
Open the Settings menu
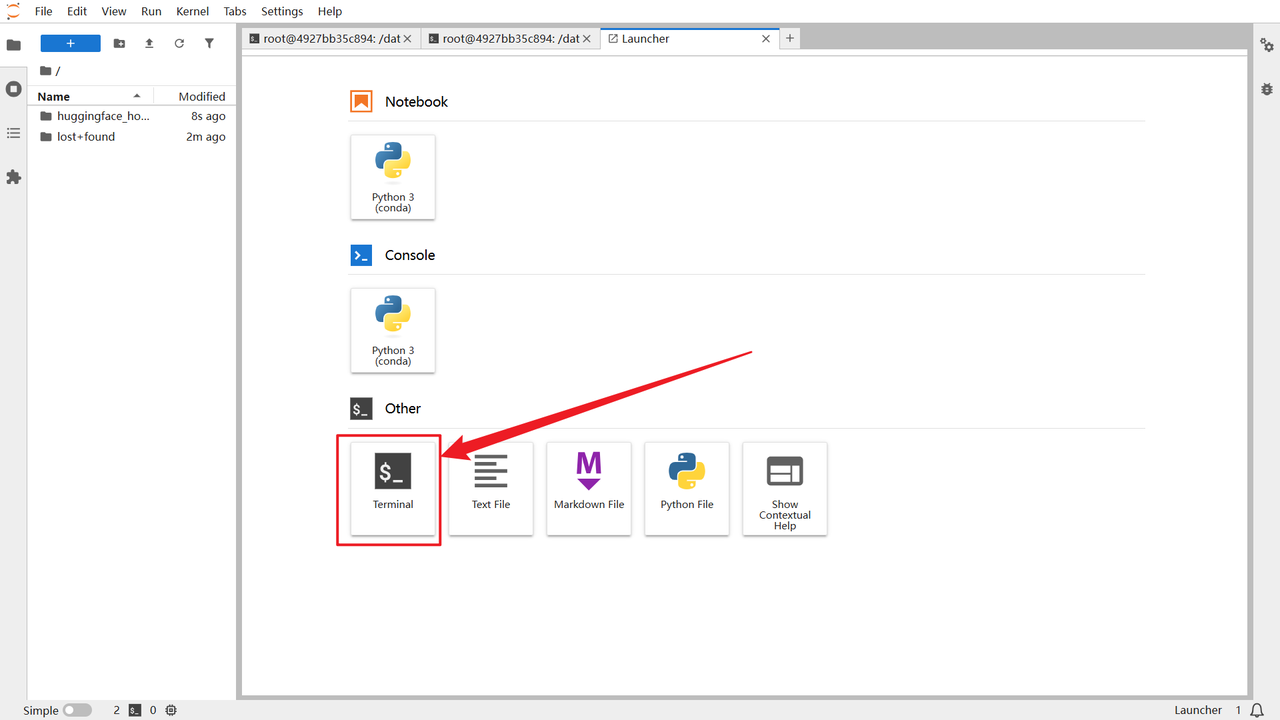(282, 11)
